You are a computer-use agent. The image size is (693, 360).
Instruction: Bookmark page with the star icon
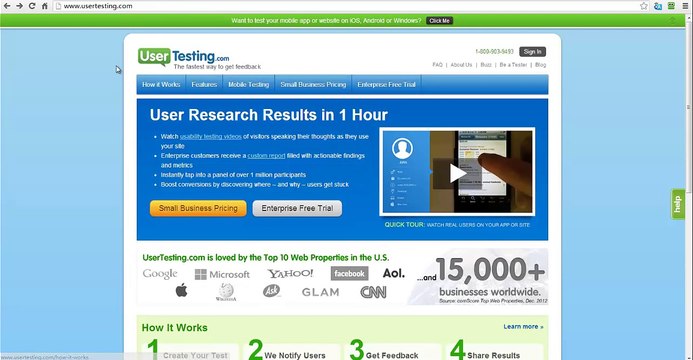click(644, 6)
